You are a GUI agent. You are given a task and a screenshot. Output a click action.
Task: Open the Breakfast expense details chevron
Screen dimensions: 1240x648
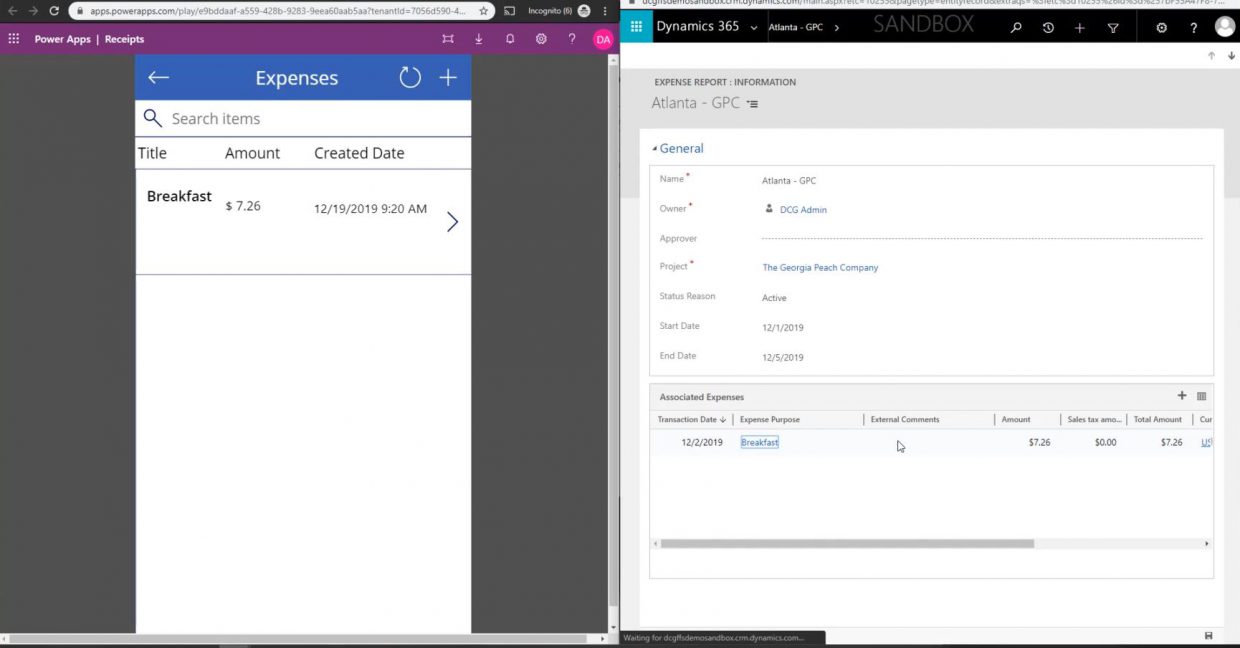click(x=452, y=222)
